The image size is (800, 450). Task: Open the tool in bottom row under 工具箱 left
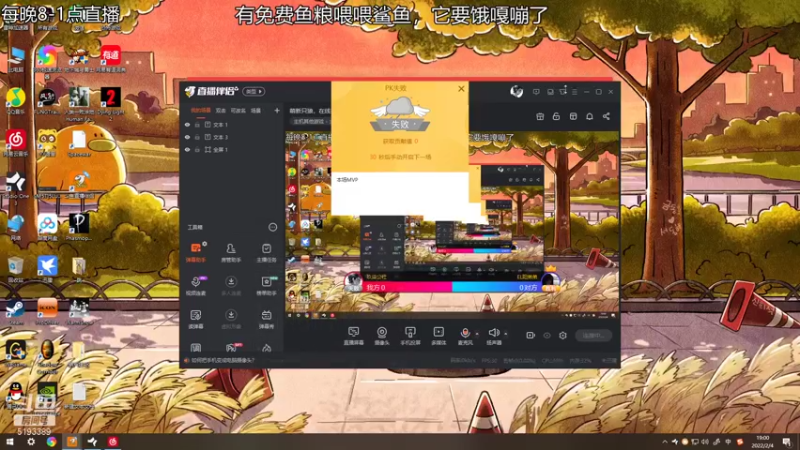coord(195,348)
